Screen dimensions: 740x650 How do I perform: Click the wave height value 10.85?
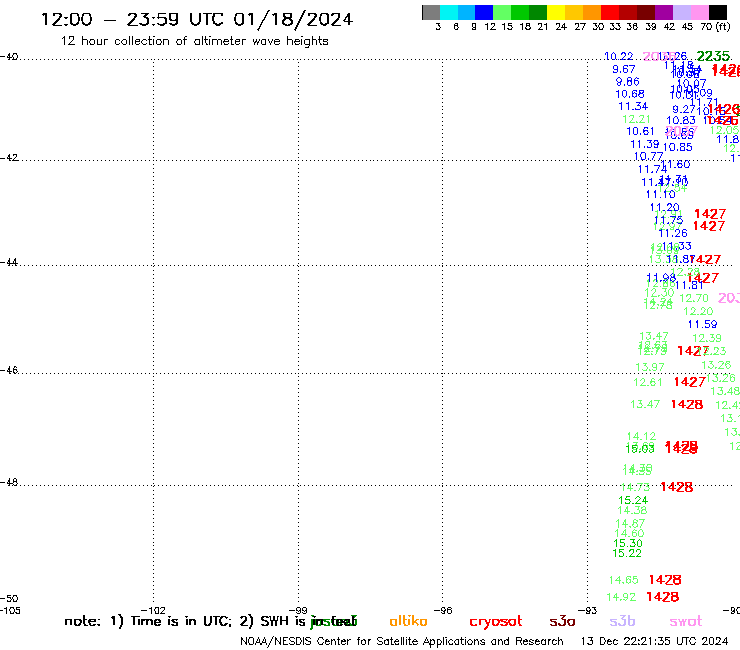(x=678, y=147)
